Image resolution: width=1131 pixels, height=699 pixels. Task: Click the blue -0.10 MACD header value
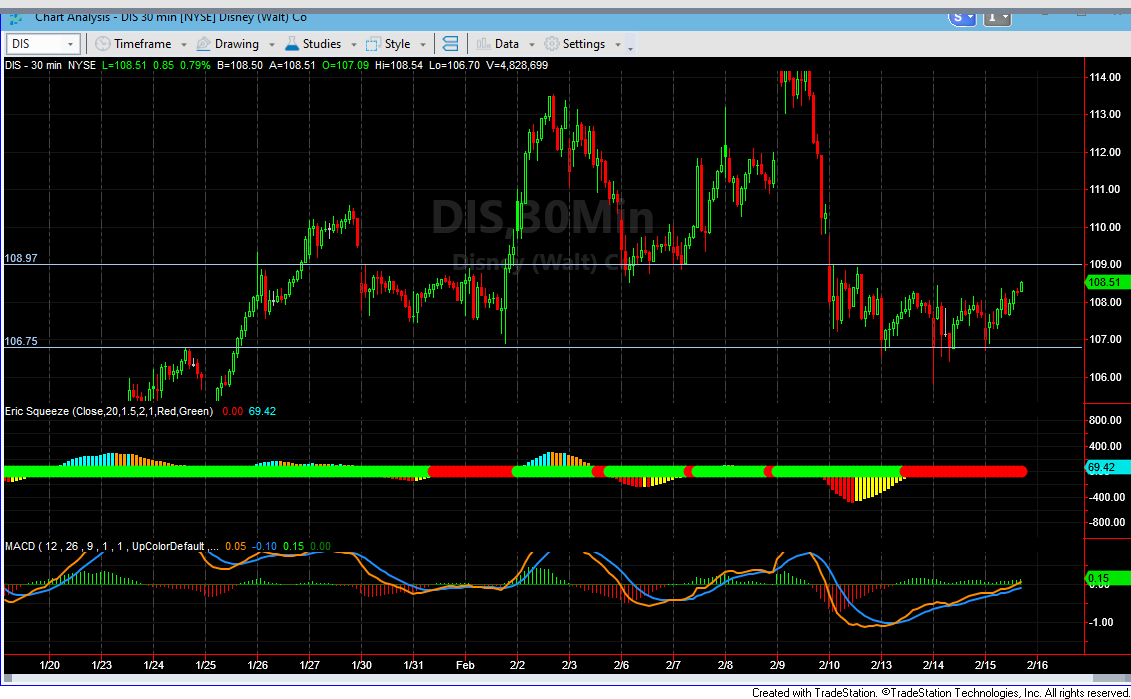[x=264, y=546]
